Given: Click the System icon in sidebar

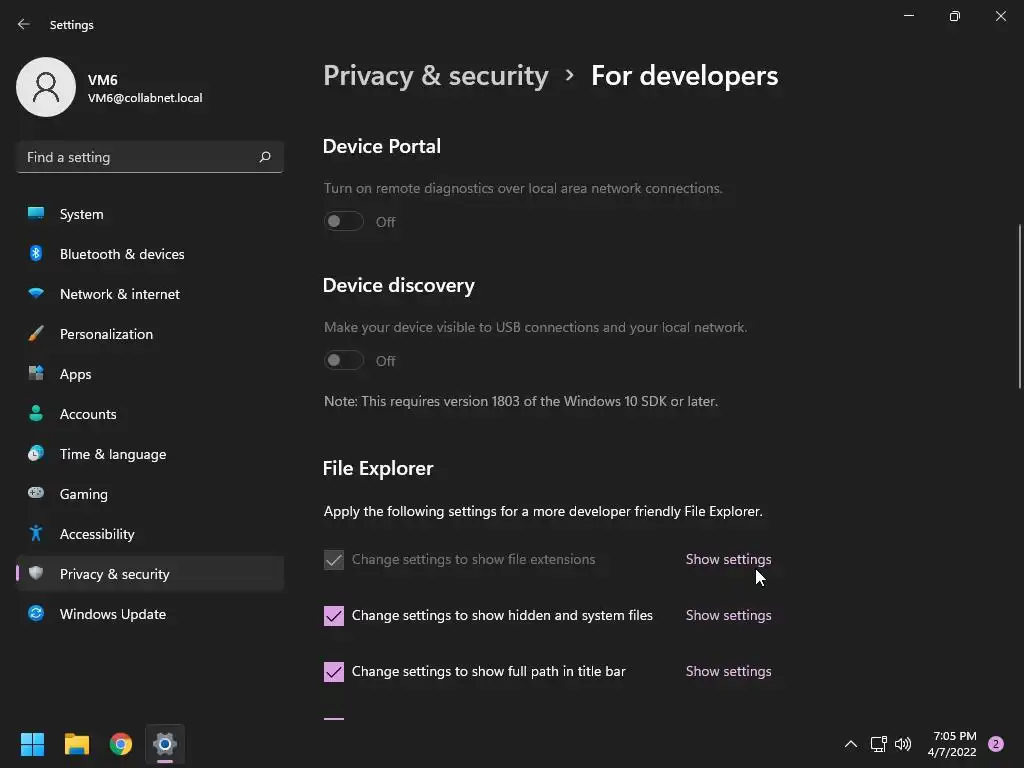Looking at the screenshot, I should [36, 214].
